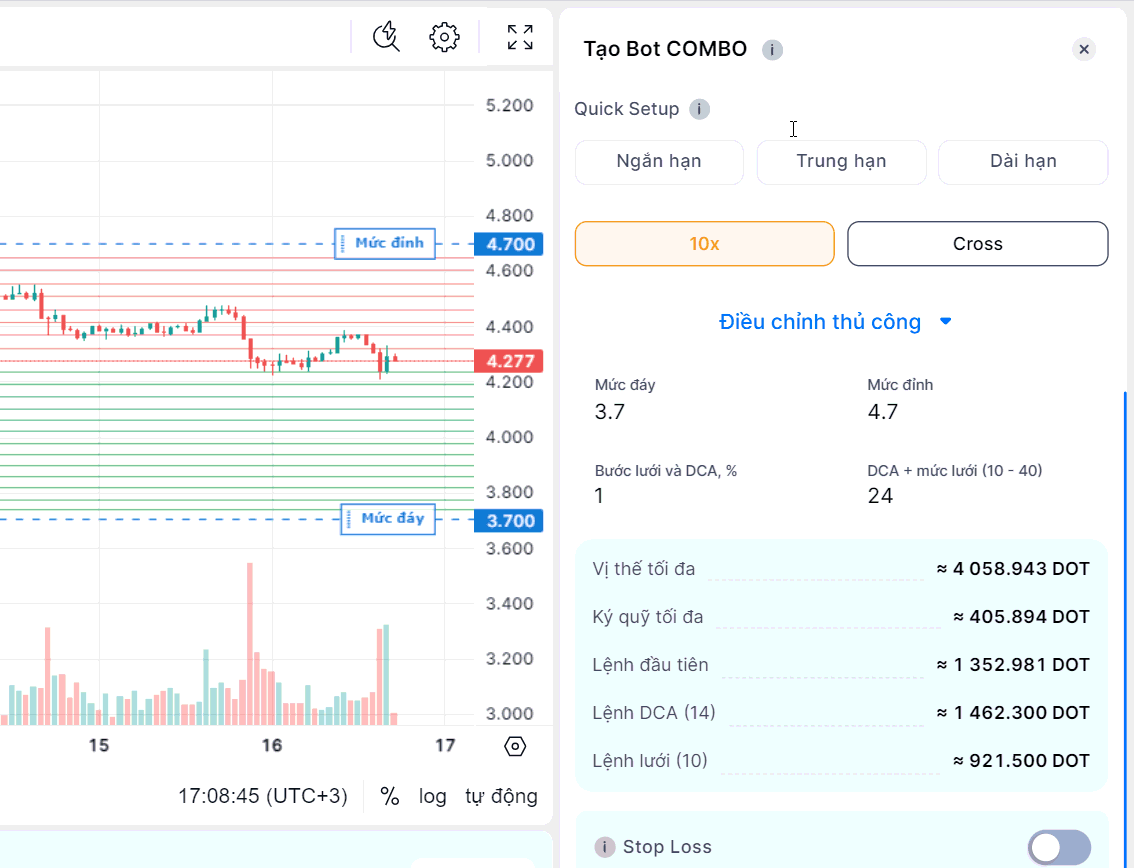
Task: Click tự động auto scale button
Action: coord(501,796)
